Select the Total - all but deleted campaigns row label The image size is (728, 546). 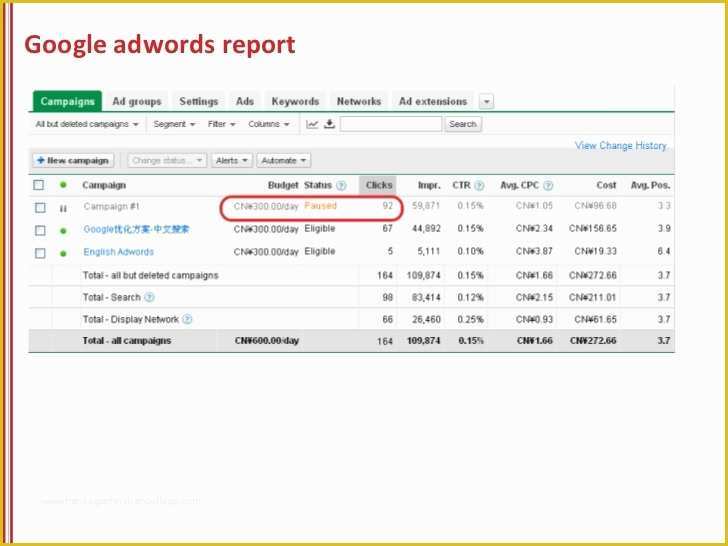point(150,275)
